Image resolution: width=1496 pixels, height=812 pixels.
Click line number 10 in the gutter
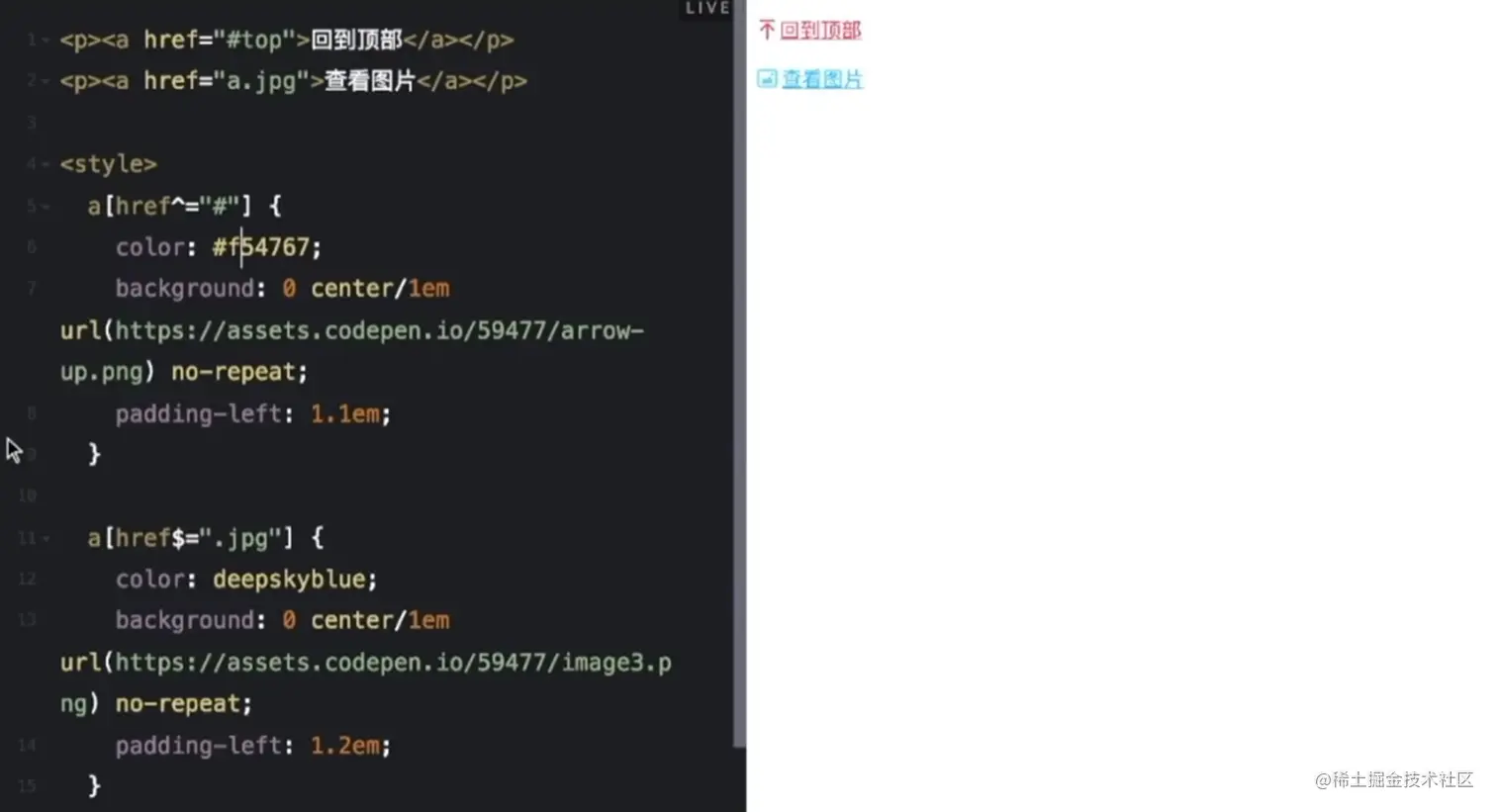point(27,496)
